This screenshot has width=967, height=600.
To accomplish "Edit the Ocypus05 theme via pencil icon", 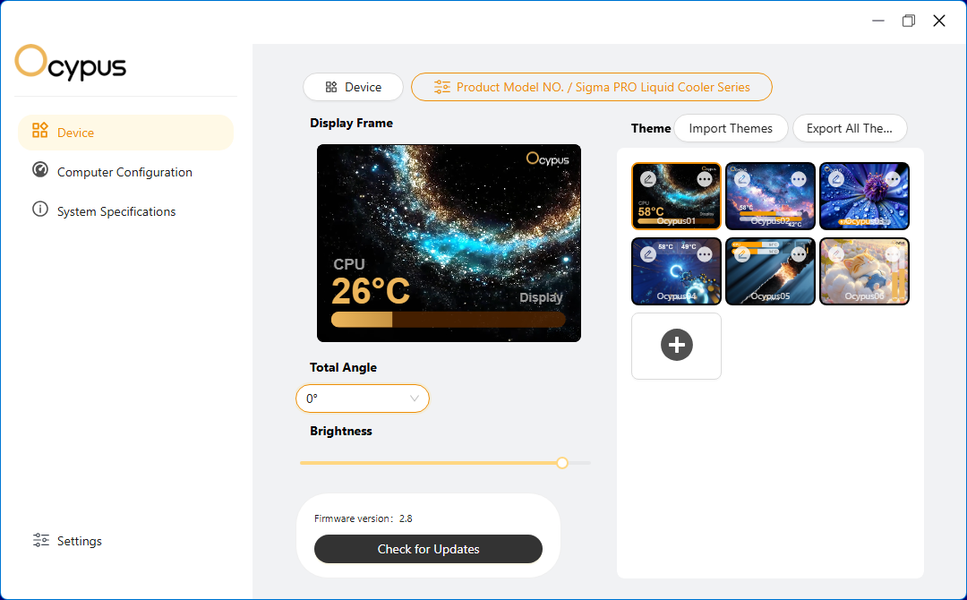I will click(x=742, y=254).
